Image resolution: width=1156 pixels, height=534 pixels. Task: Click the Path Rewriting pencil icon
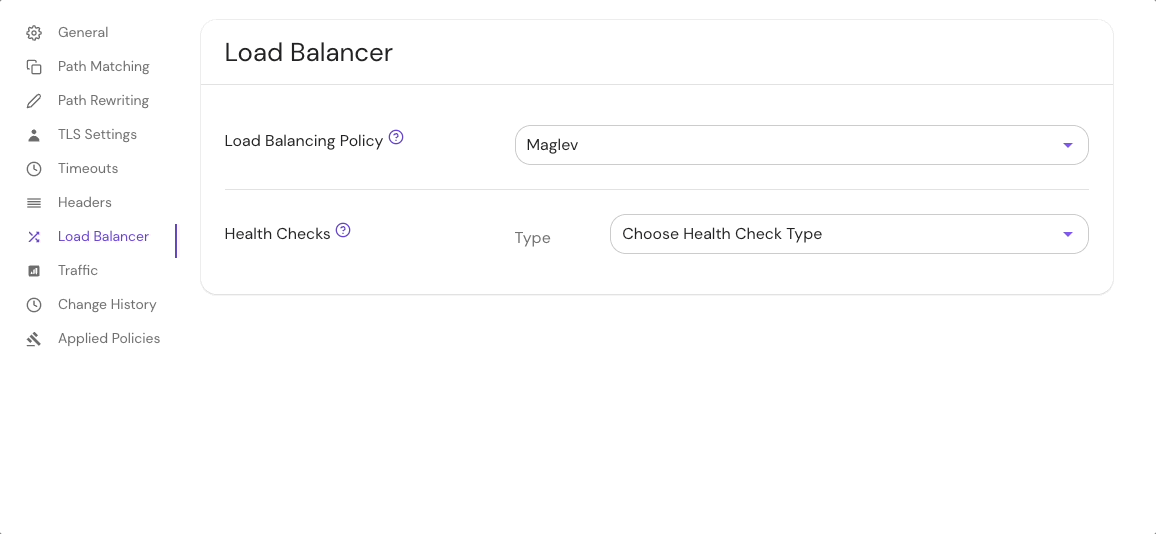(34, 101)
